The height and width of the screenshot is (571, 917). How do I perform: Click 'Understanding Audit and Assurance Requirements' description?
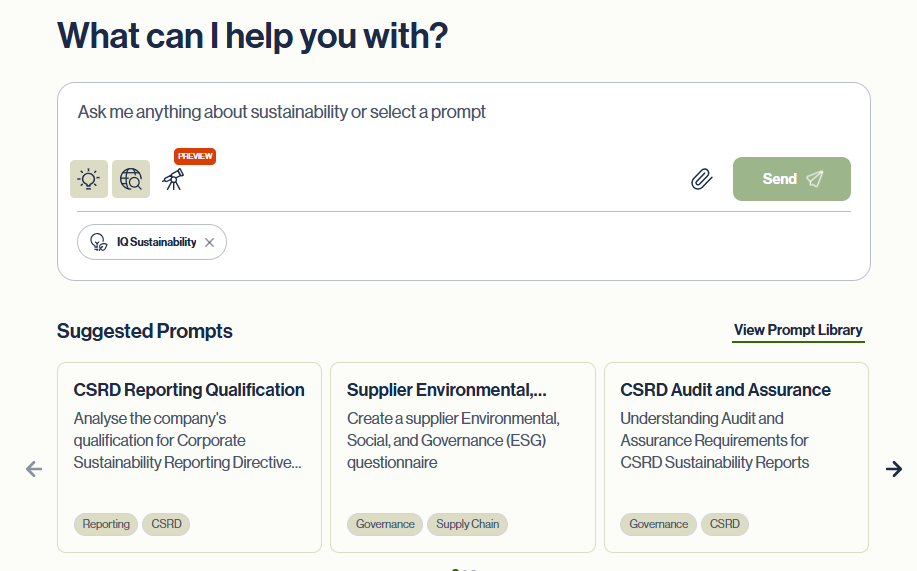point(715,441)
